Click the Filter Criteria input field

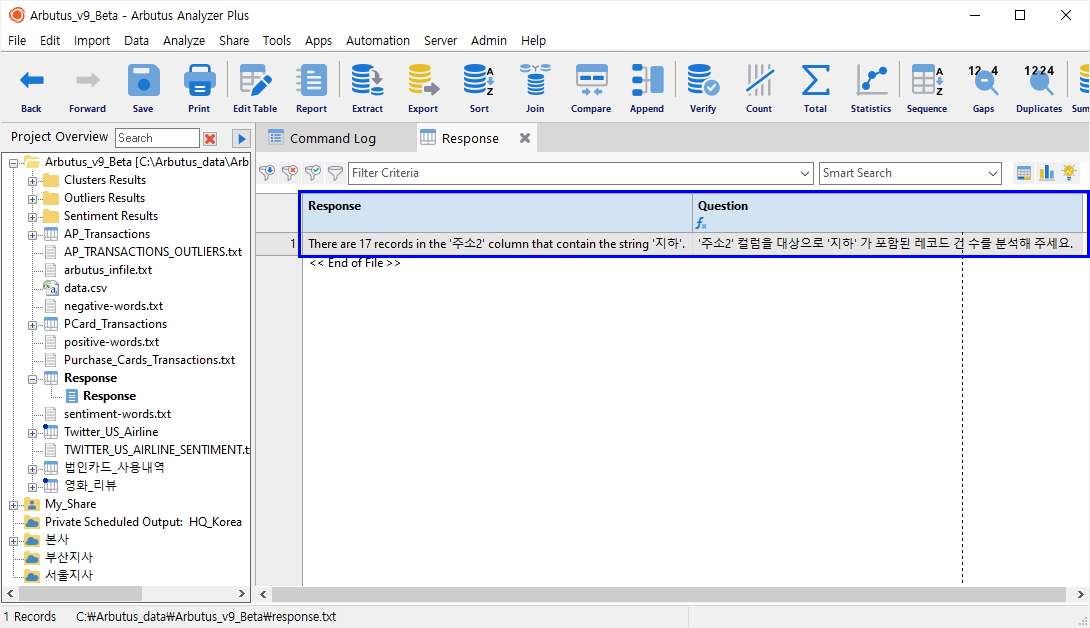[574, 173]
